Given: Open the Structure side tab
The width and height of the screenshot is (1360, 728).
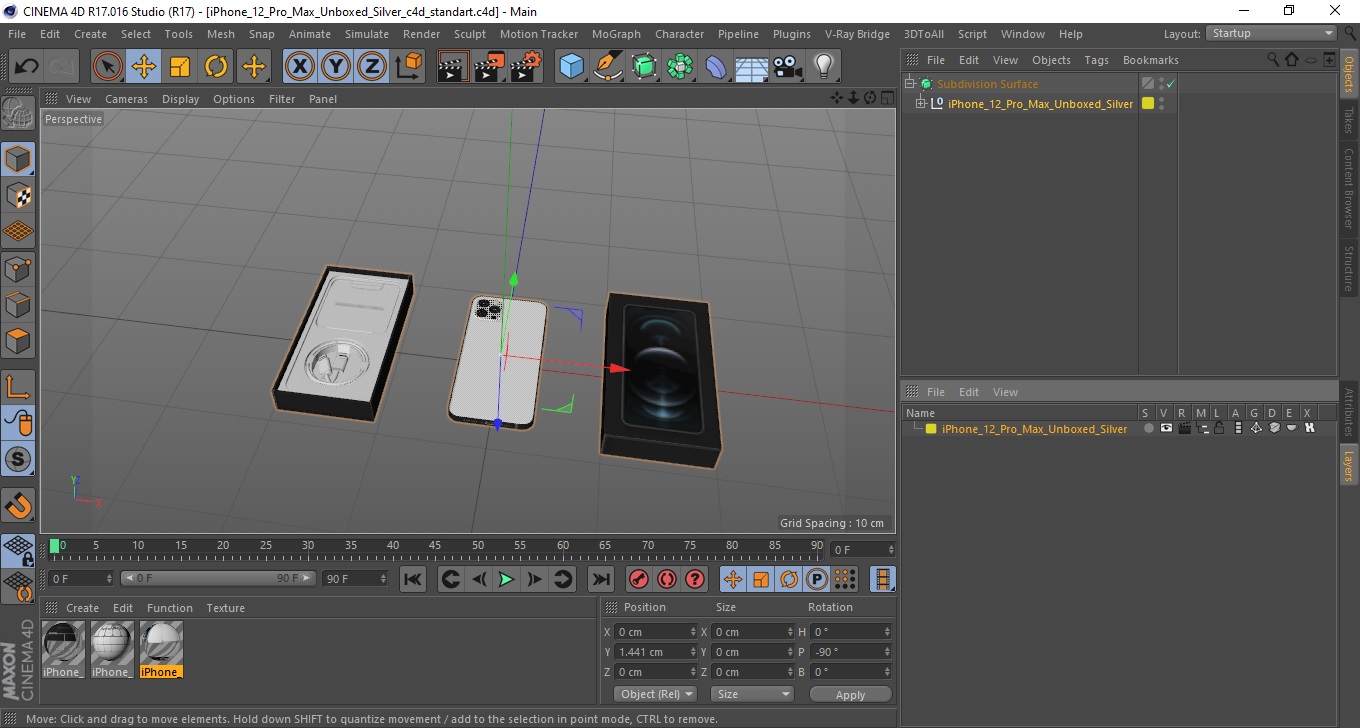Looking at the screenshot, I should 1349,268.
